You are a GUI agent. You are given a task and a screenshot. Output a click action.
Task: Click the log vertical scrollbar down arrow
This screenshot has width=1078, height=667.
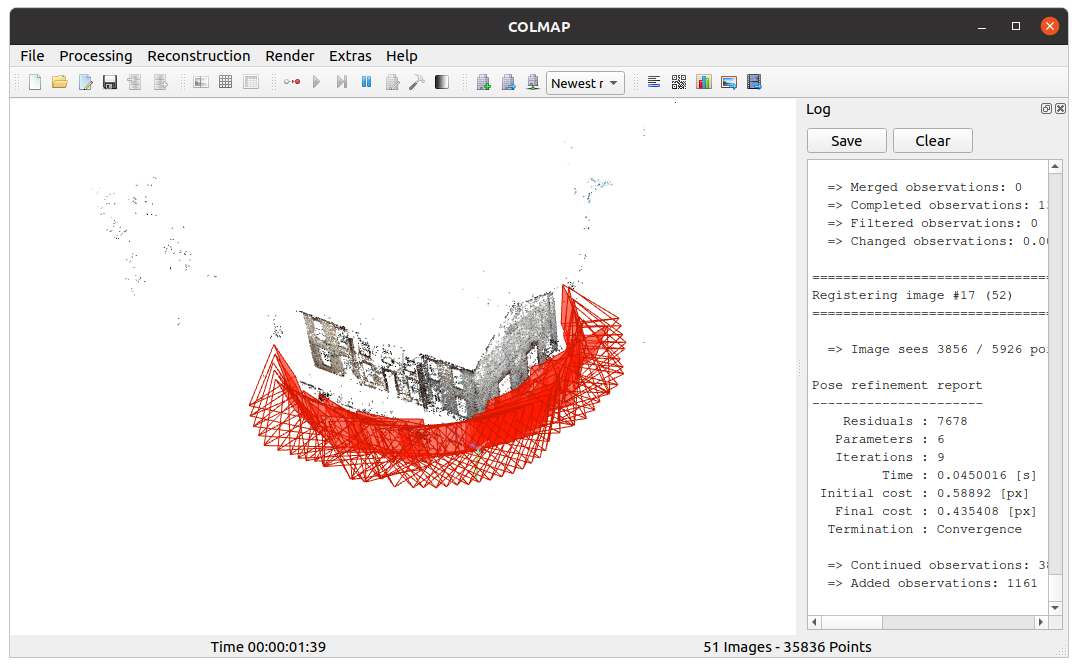1055,608
